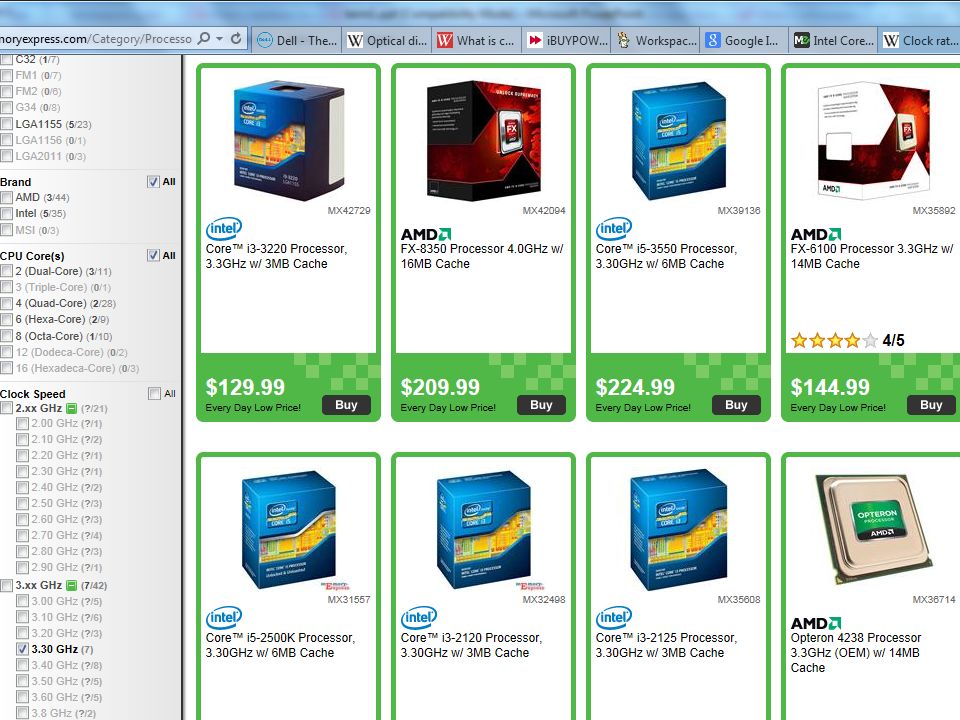Check the 4 (Quad-Core) filter
The width and height of the screenshot is (960, 720).
tap(7, 303)
